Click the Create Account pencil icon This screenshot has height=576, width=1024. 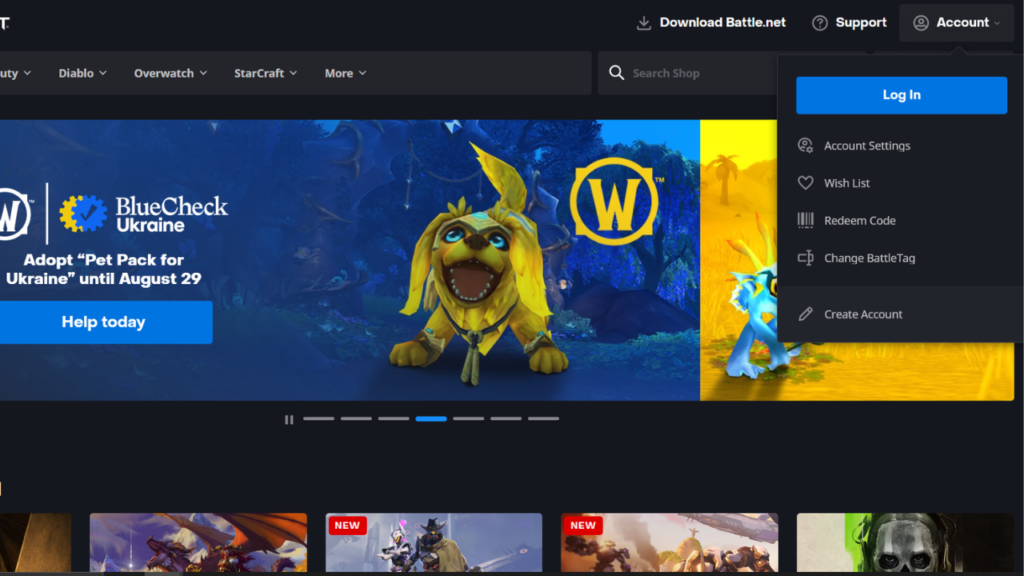pyautogui.click(x=805, y=314)
